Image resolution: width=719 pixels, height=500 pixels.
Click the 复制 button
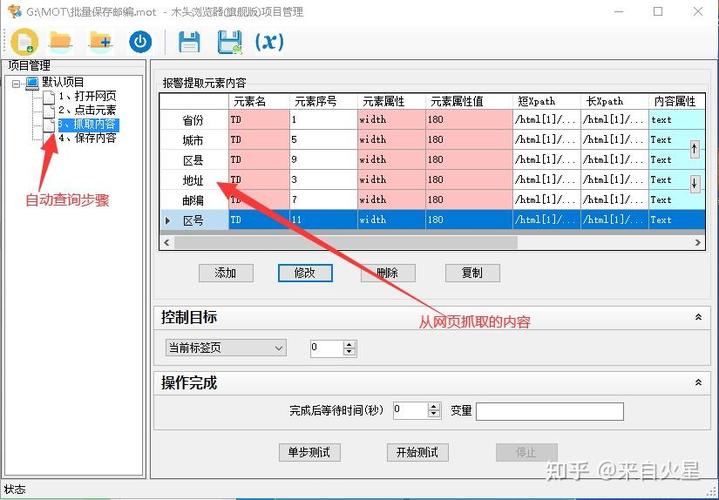(472, 273)
